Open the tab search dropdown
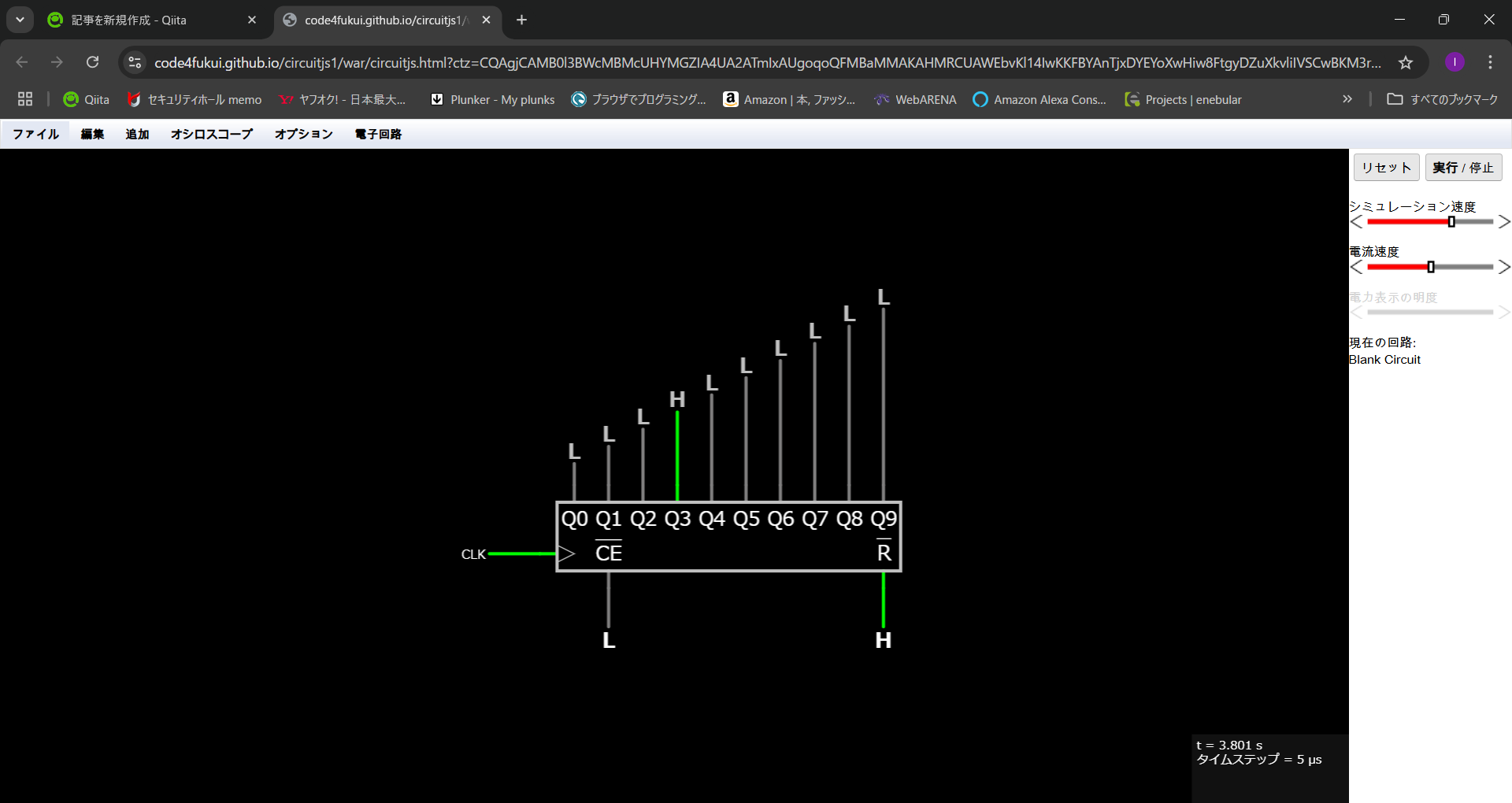 click(x=20, y=20)
